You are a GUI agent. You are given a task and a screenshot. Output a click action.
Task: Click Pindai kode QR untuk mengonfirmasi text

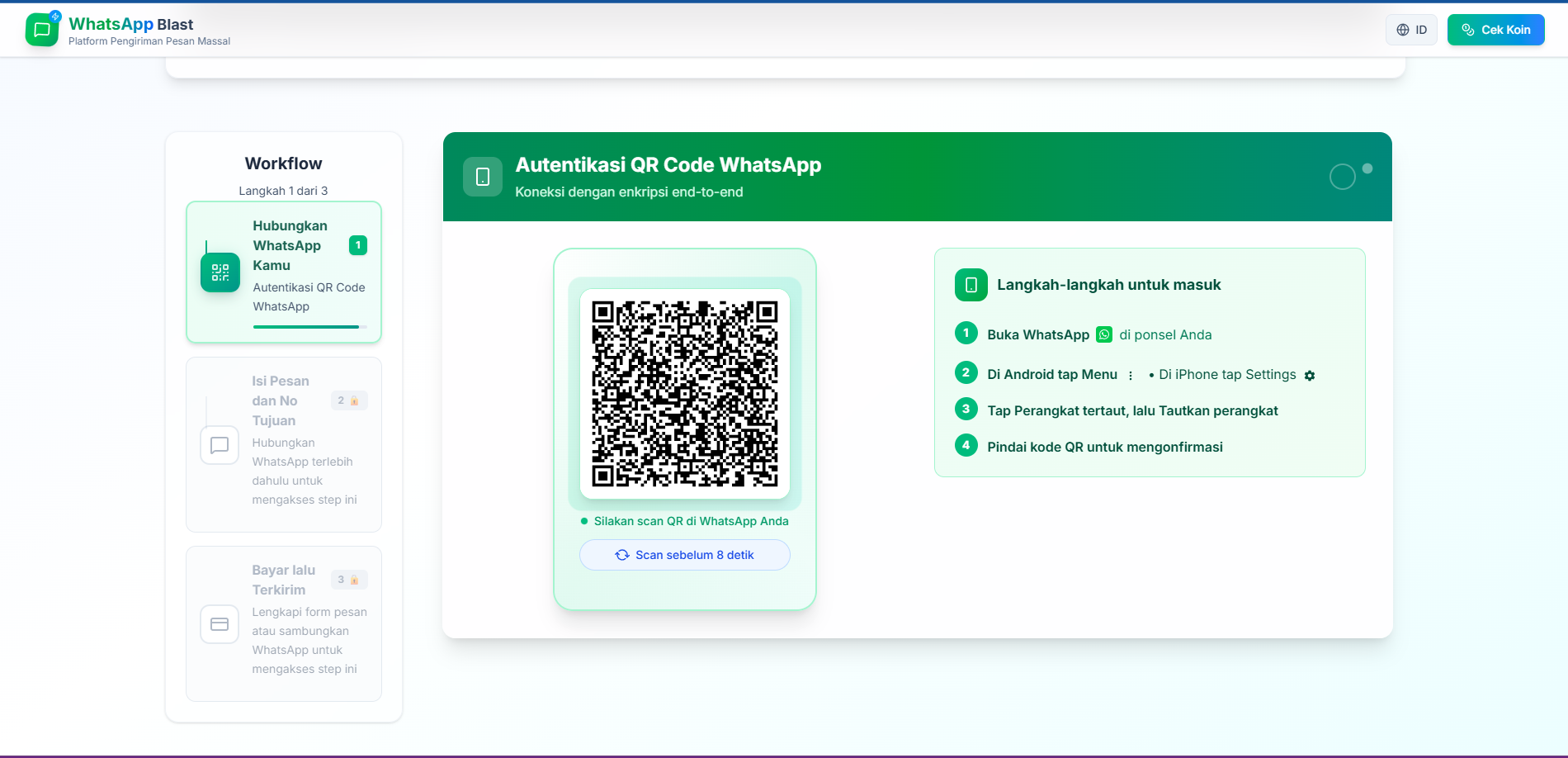pos(1105,448)
